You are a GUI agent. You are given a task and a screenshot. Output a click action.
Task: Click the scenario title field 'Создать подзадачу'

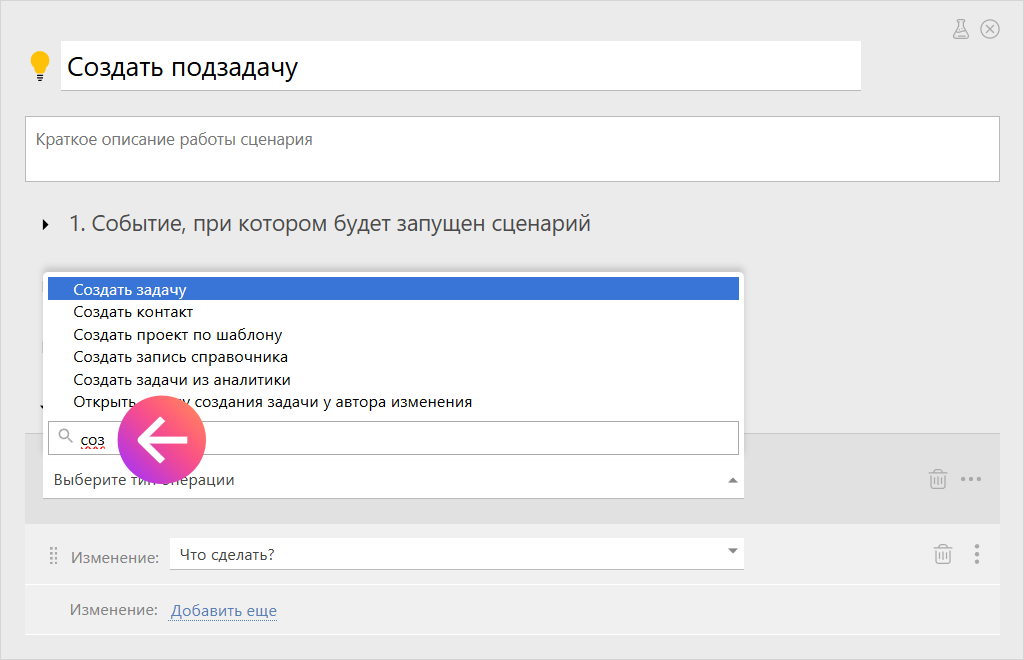click(460, 67)
